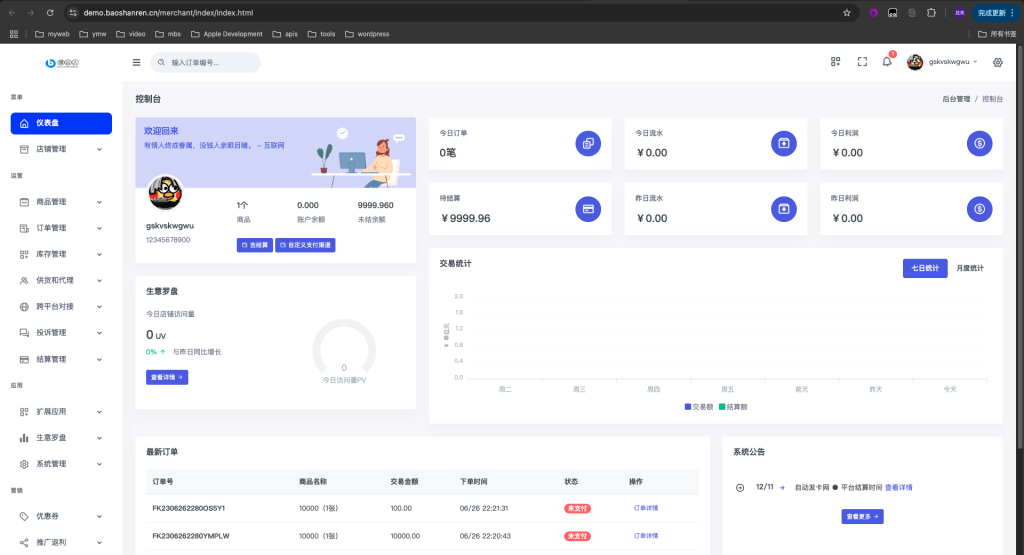Enter fullscreen with the header fullscreen icon
The width and height of the screenshot is (1024, 555).
[862, 61]
